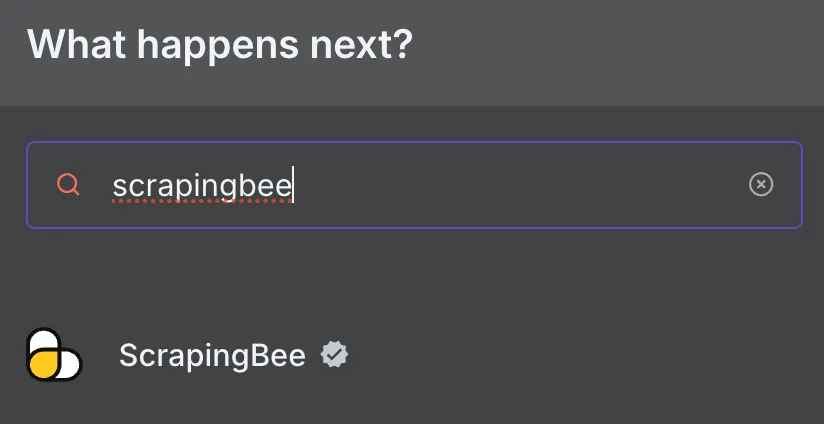Click the verified badge next to ScrapingBee
824x424 pixels.
334,355
